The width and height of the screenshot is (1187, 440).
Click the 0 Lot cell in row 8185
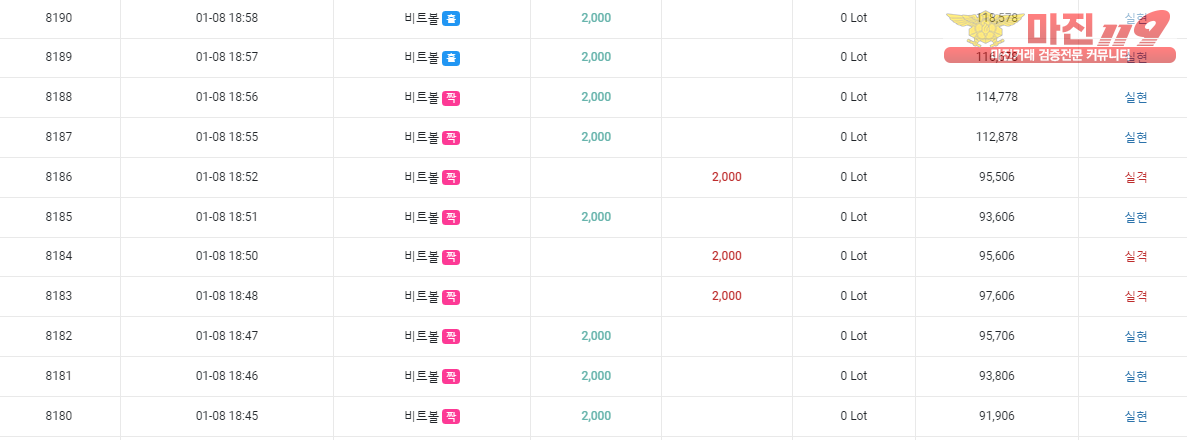point(854,217)
